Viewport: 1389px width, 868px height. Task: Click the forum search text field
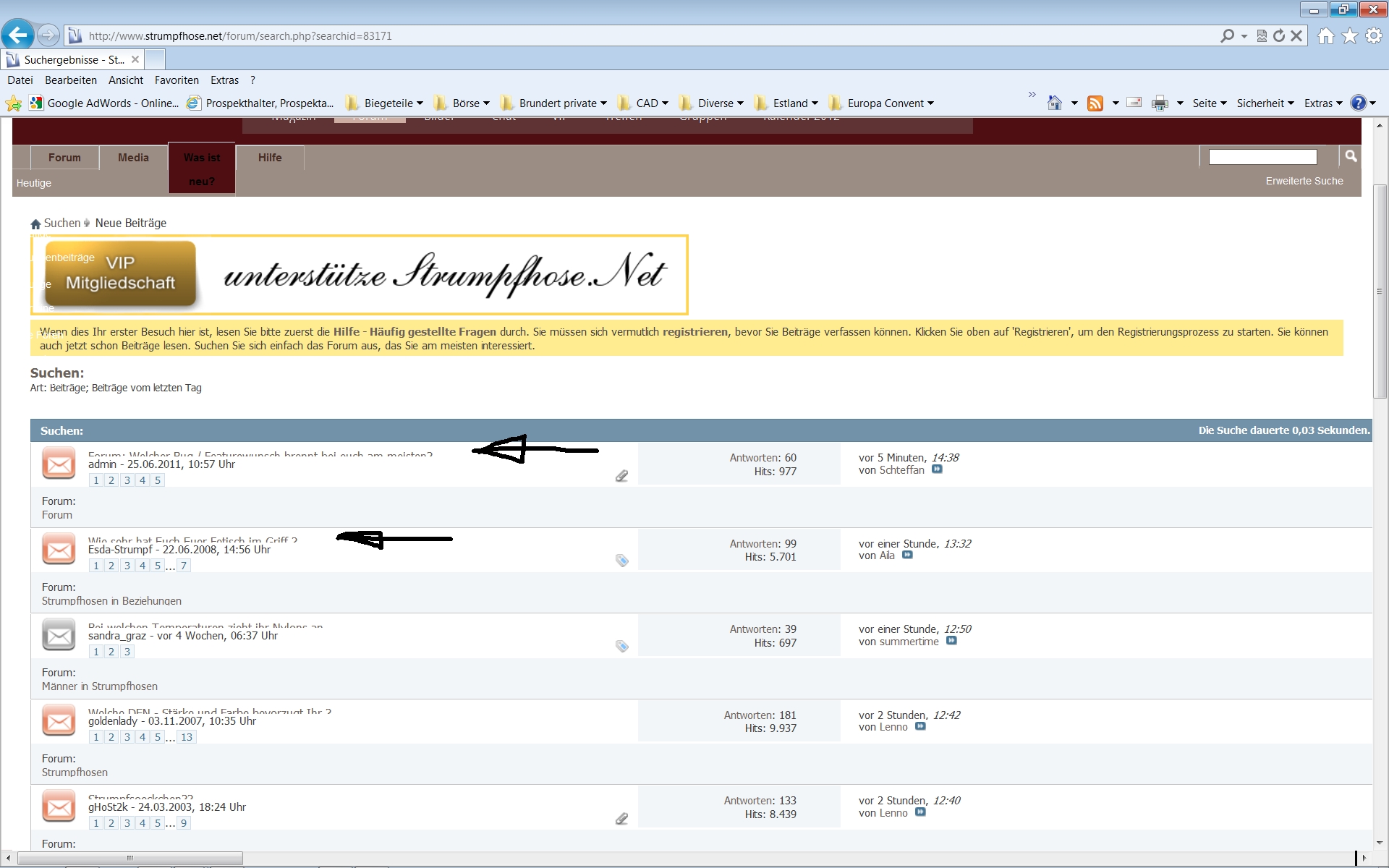pos(1262,157)
